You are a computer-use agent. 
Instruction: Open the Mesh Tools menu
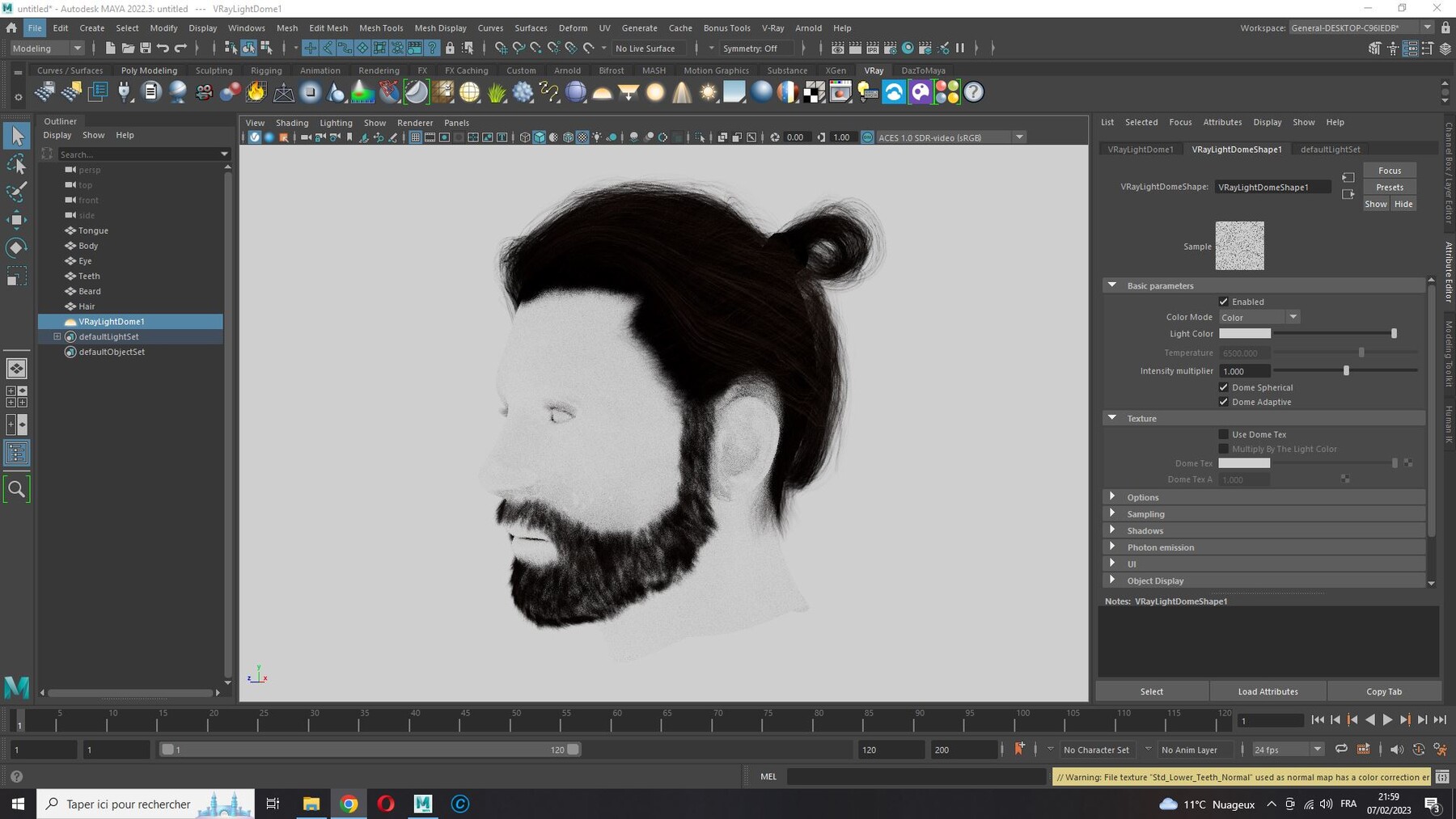pos(381,27)
